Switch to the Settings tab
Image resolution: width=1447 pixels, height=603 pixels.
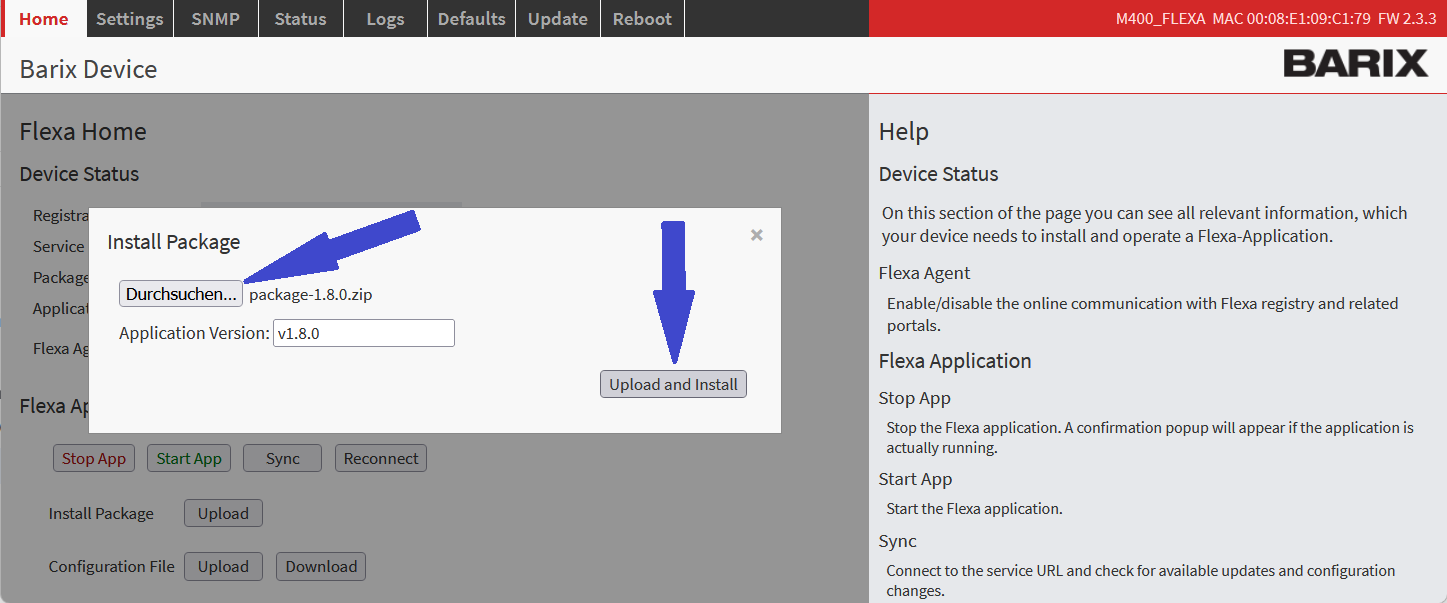(x=130, y=19)
